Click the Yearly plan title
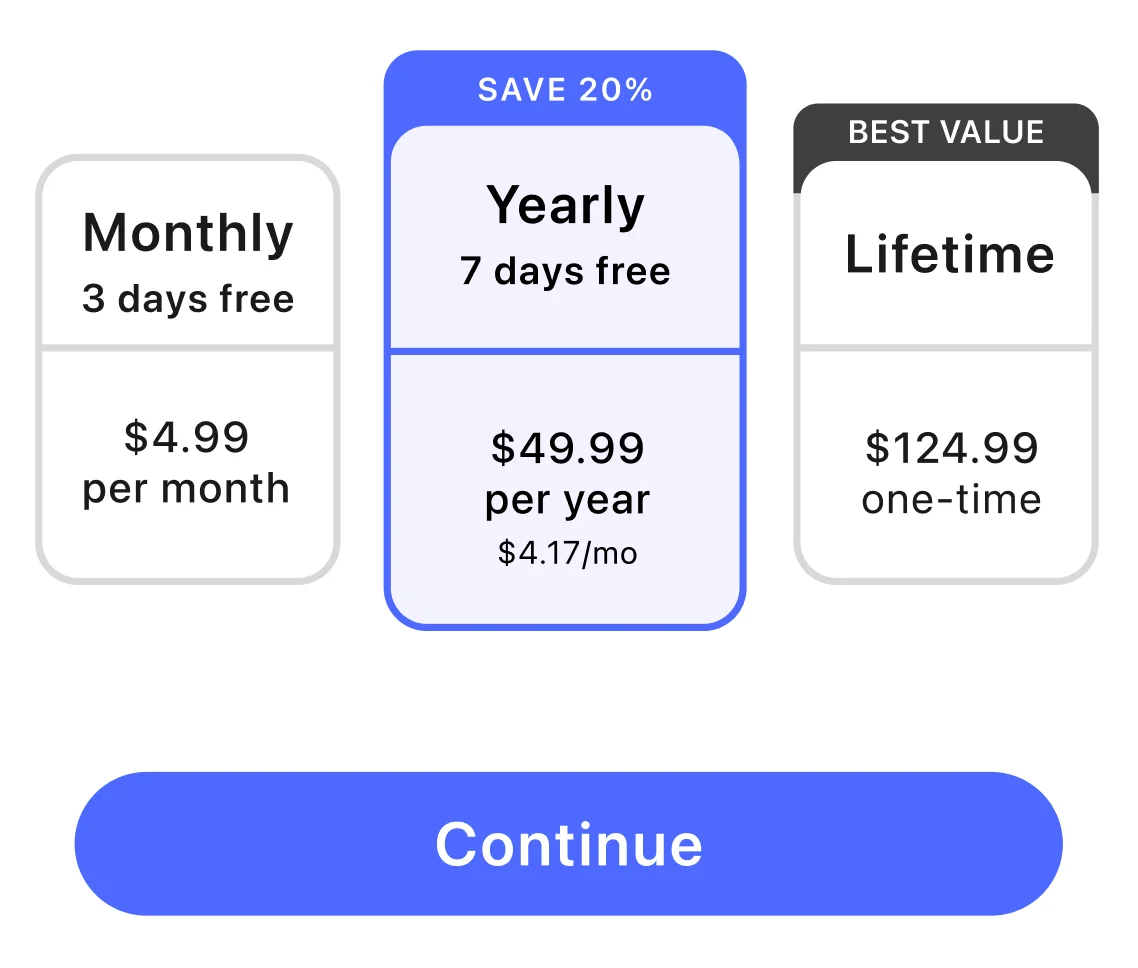 [566, 205]
